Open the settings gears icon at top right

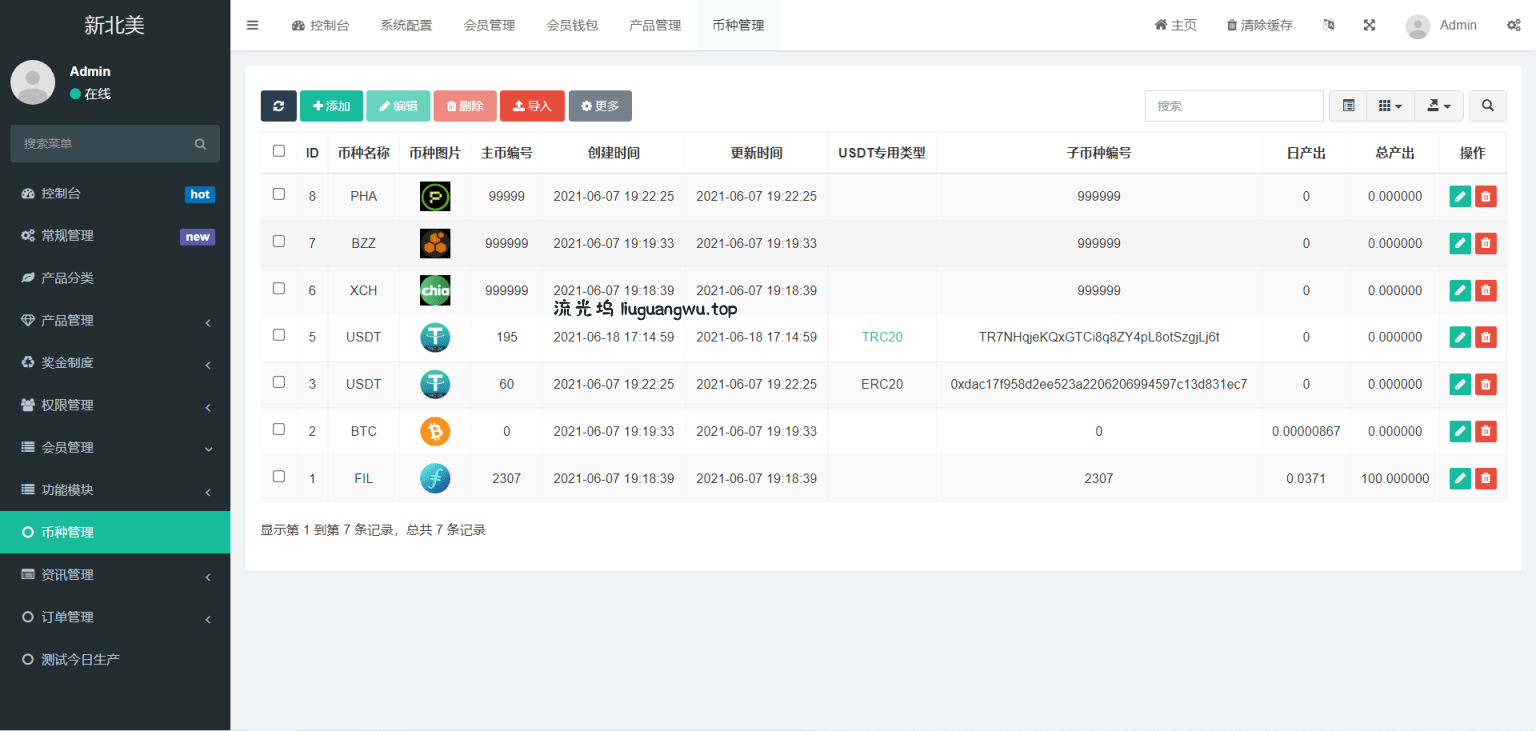pyautogui.click(x=1513, y=25)
